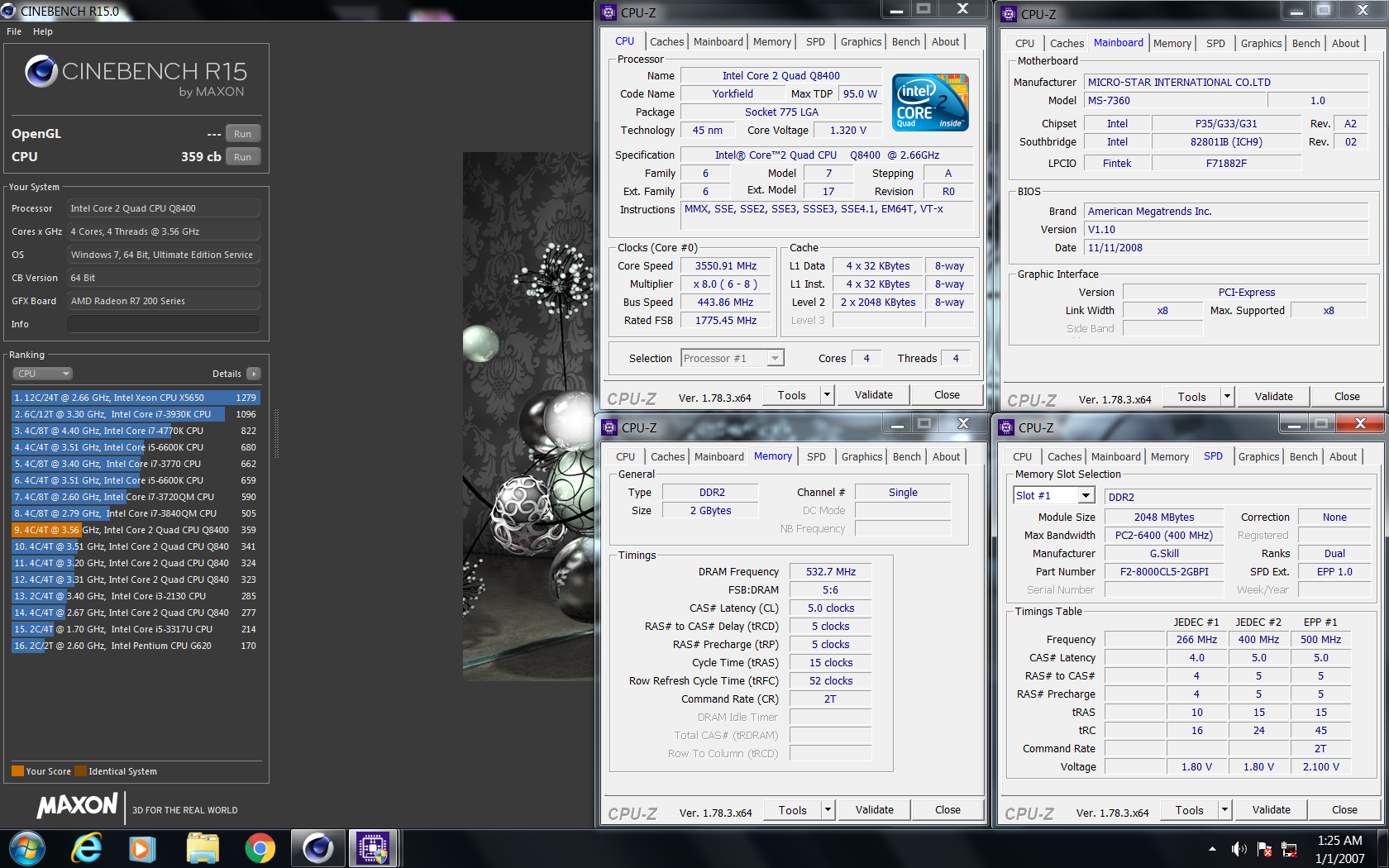
Task: Click GFX Board AMD Radeon R7 200 Series
Action: pyautogui.click(x=164, y=301)
